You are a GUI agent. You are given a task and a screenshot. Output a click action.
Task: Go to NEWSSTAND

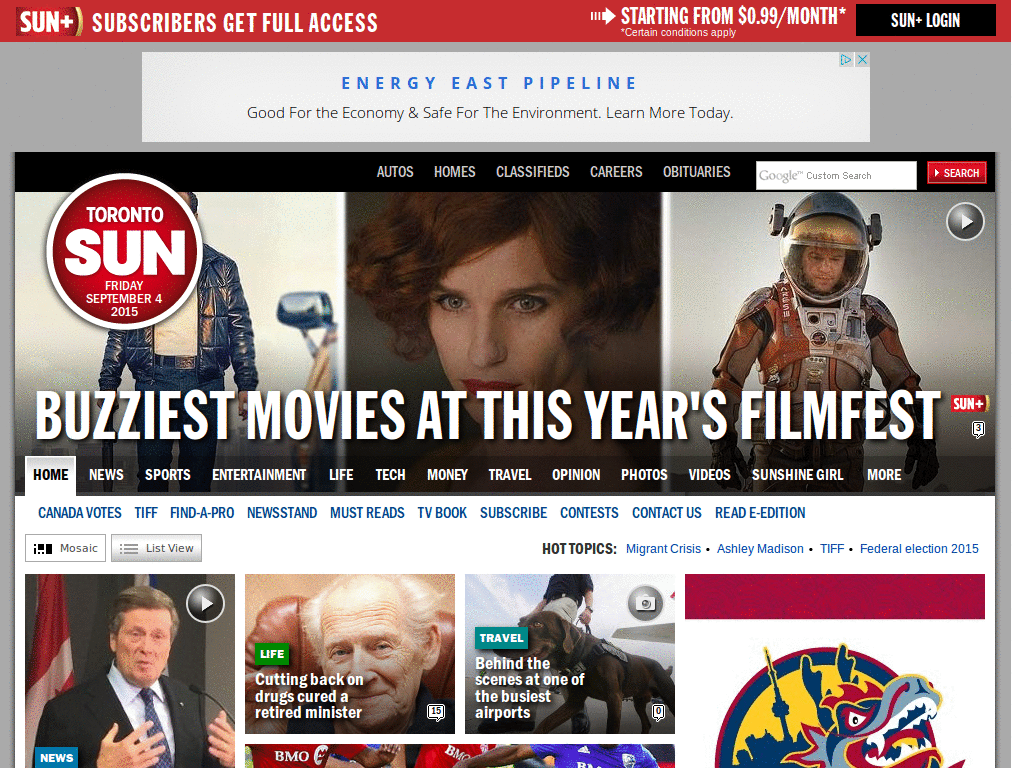click(282, 513)
